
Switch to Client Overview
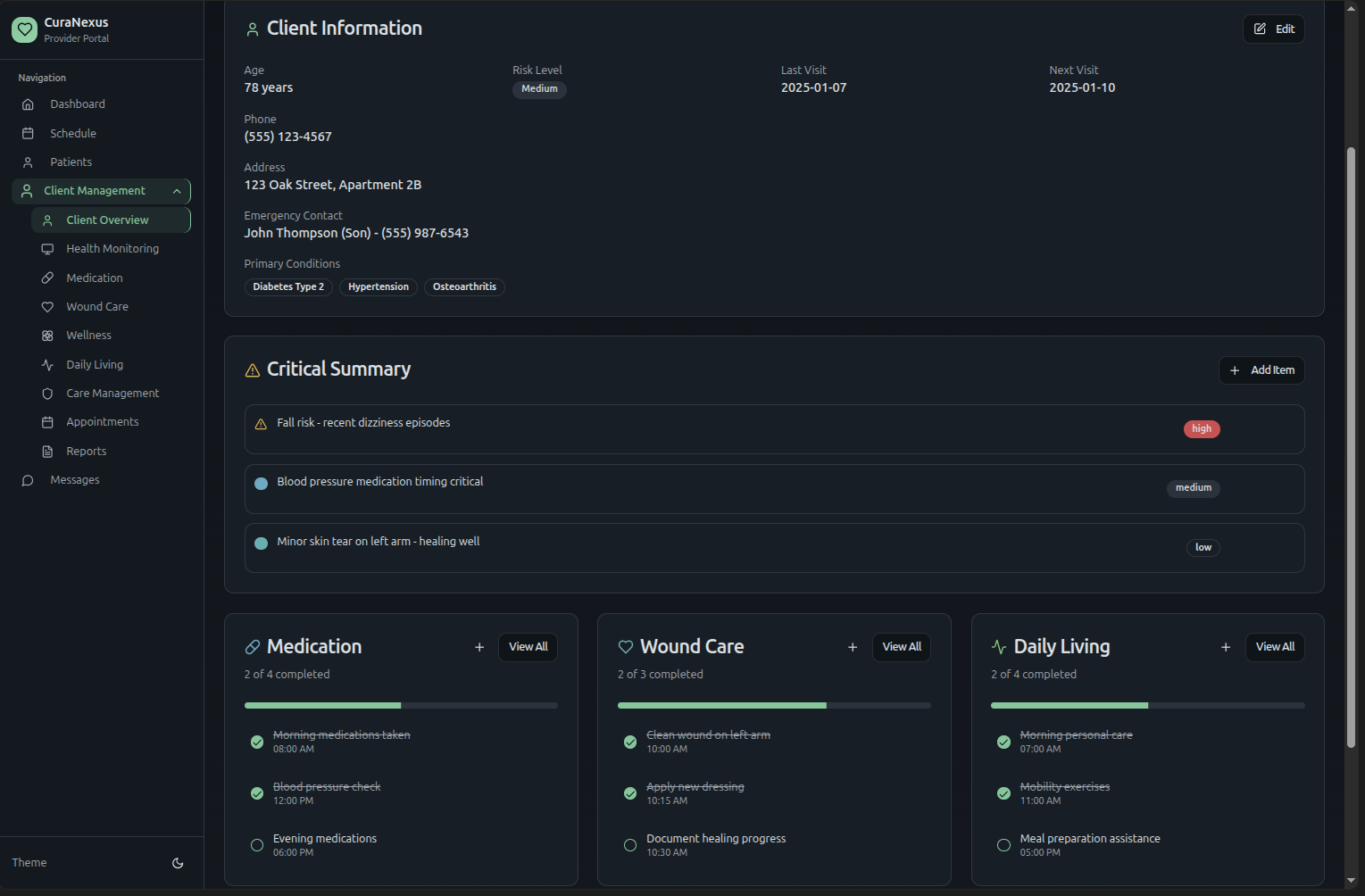[x=107, y=220]
